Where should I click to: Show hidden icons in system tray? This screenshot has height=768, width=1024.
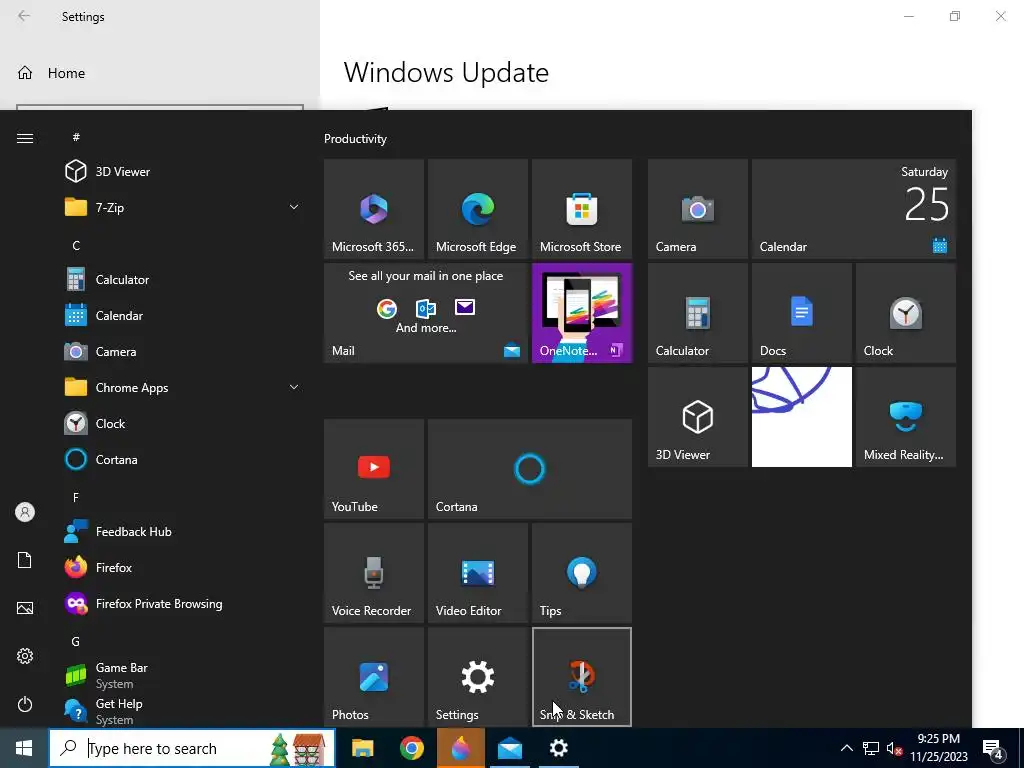(846, 748)
